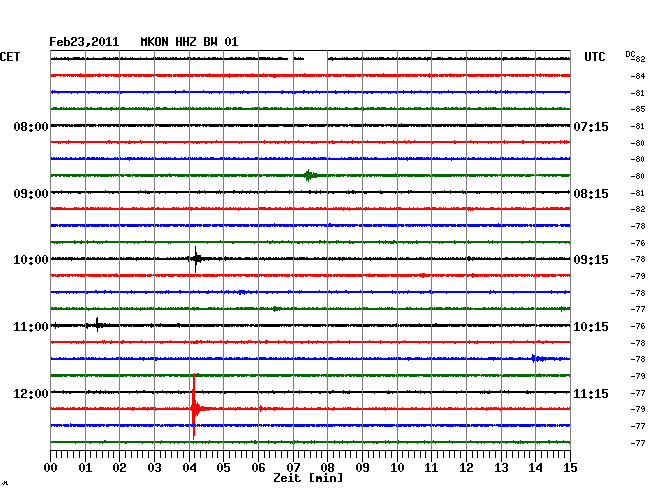Click the 11:15 UTC time label
650x494 pixels.
point(591,393)
